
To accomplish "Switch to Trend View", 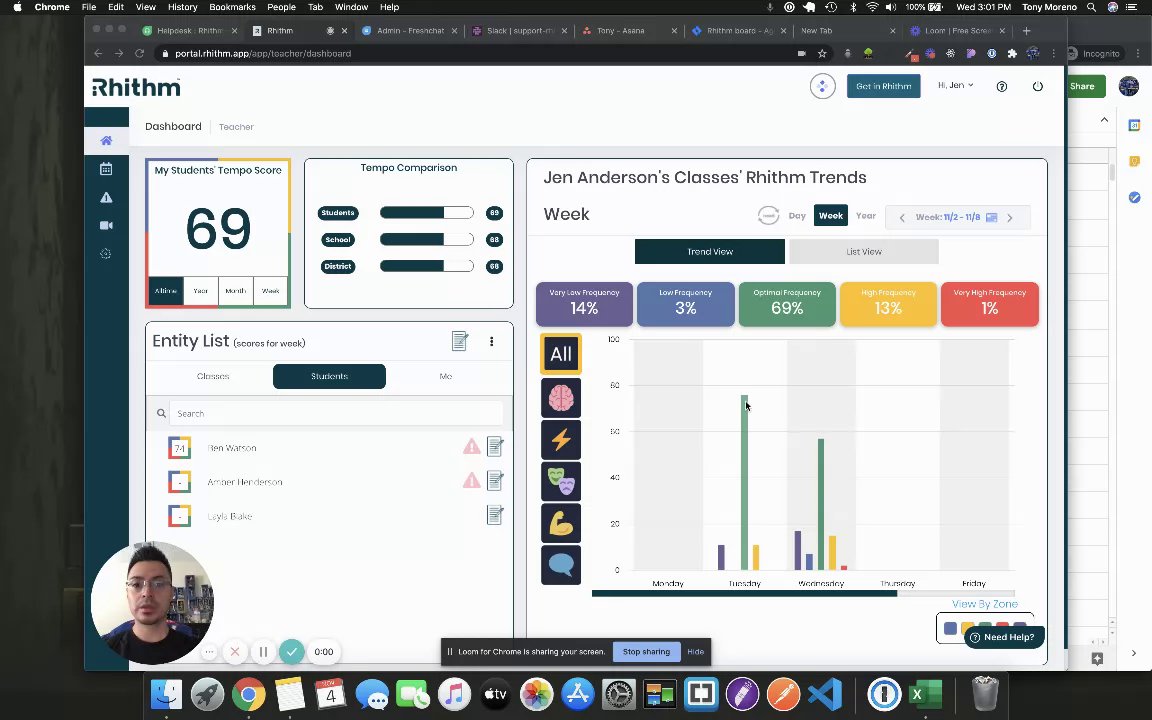I will point(710,251).
